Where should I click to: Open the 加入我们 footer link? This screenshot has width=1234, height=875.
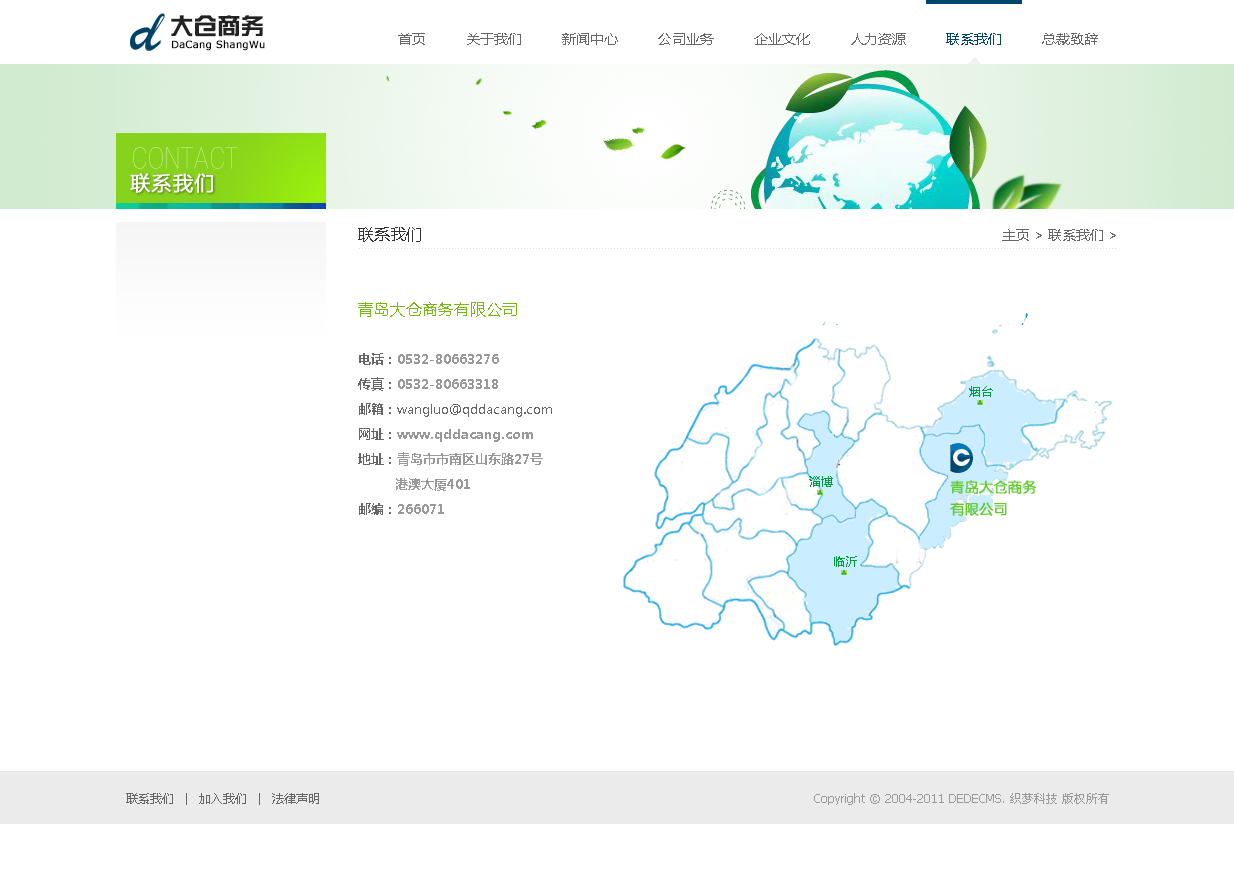click(222, 799)
